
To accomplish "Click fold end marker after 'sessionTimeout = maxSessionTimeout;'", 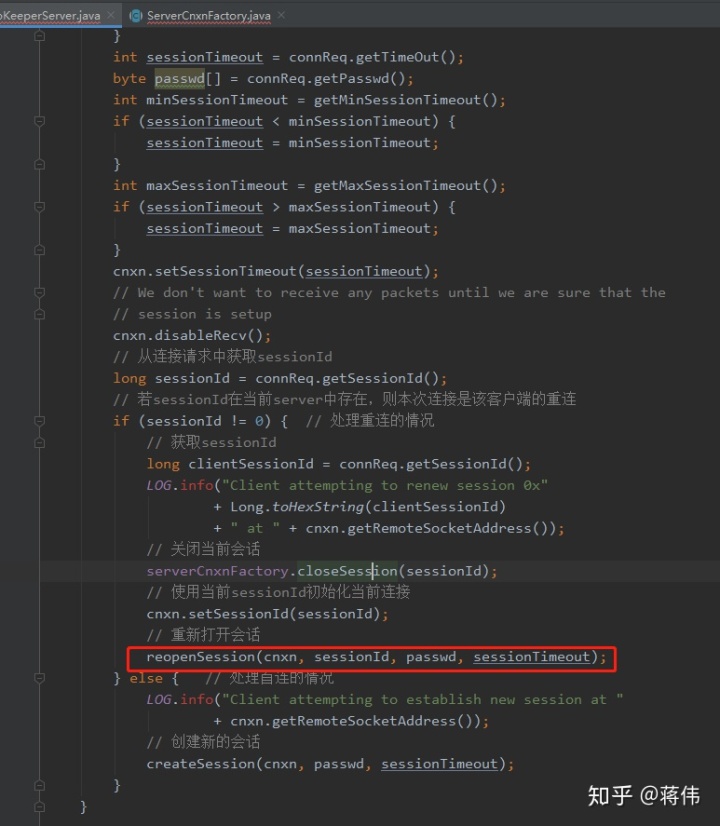I will coord(40,250).
